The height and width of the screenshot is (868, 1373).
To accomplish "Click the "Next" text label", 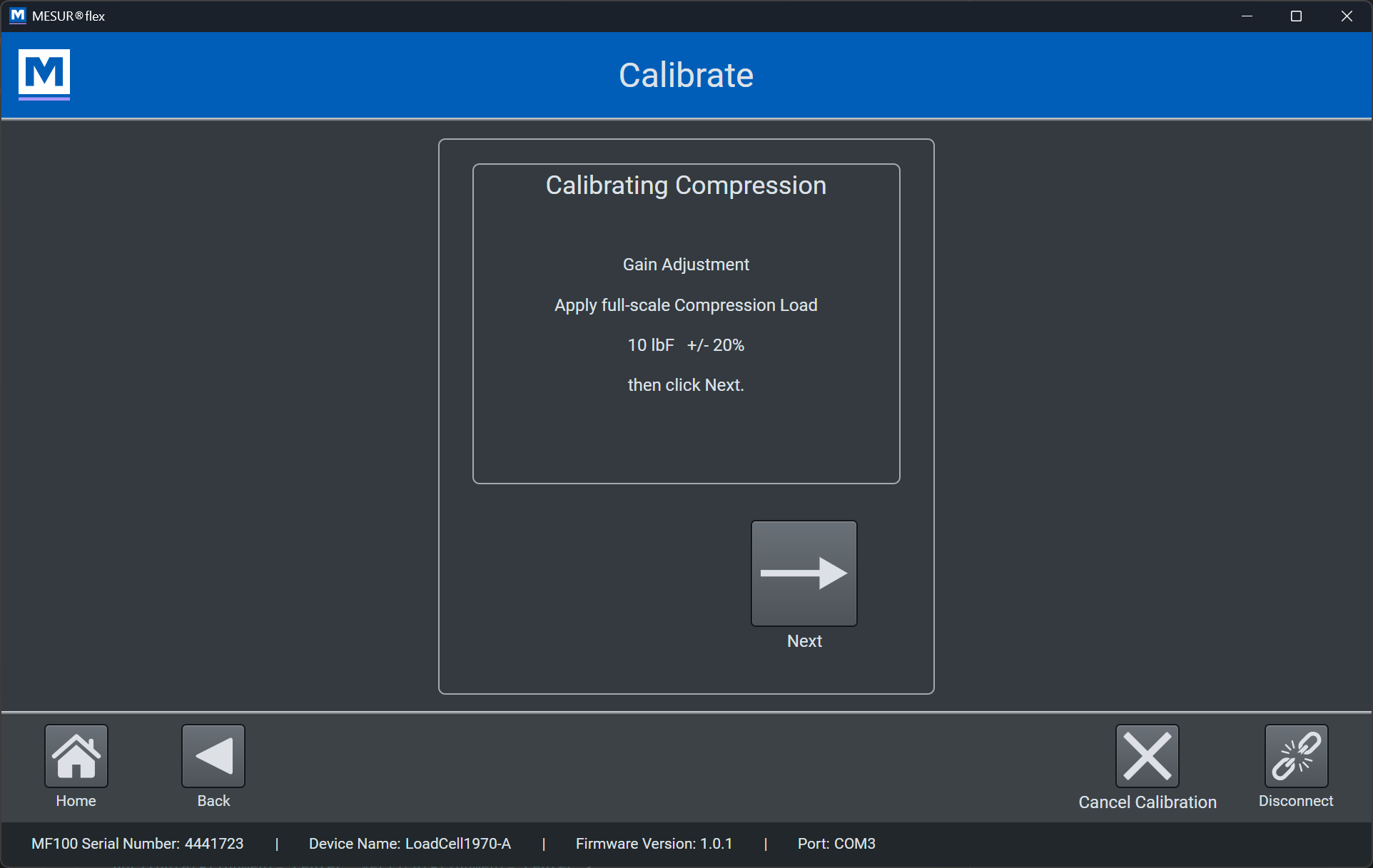I will coord(804,641).
